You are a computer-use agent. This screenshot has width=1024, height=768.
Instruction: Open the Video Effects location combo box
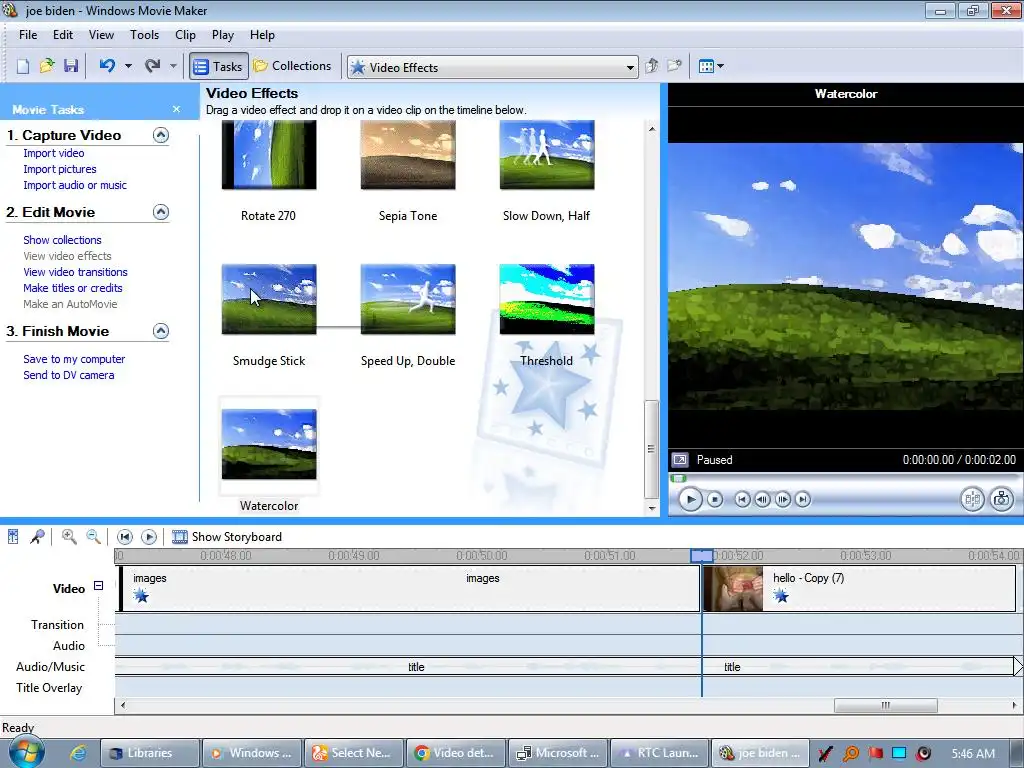pyautogui.click(x=492, y=67)
